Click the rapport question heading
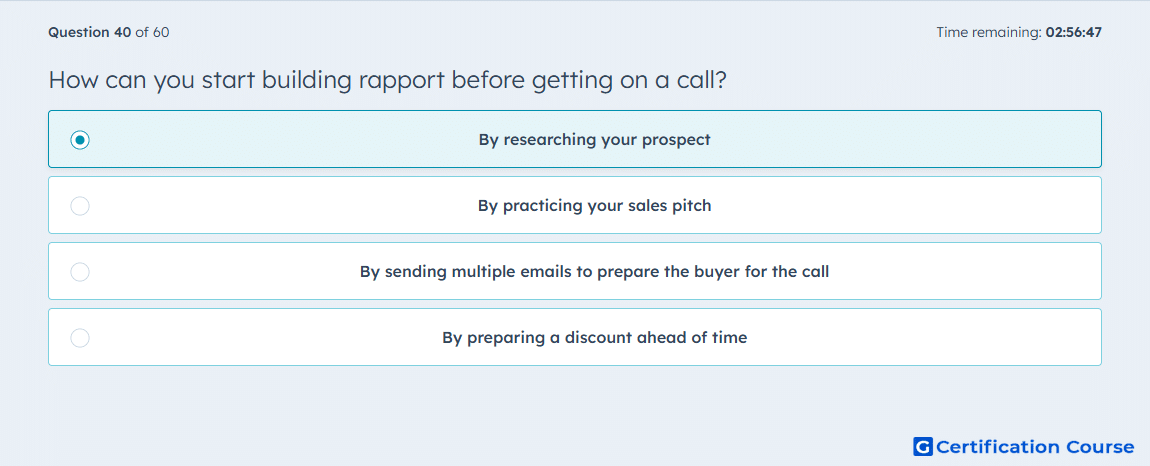The height and width of the screenshot is (466, 1150). (x=388, y=80)
